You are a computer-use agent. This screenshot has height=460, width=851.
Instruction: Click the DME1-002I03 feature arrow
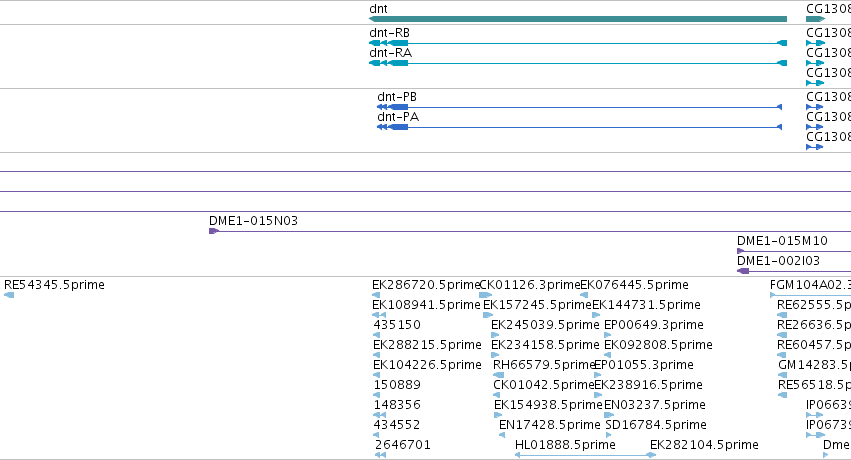click(743, 271)
